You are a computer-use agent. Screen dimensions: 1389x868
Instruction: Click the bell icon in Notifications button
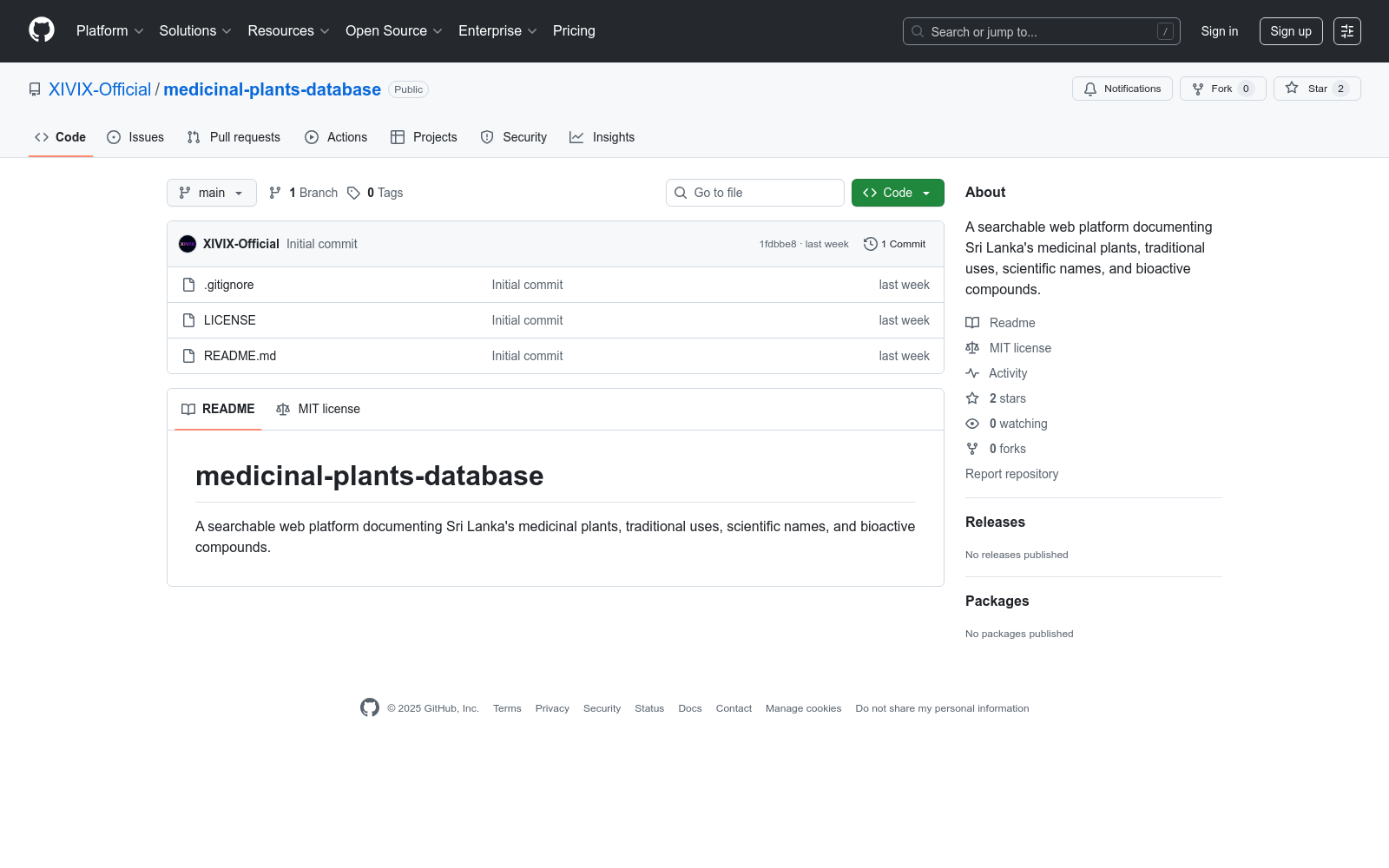(x=1090, y=89)
